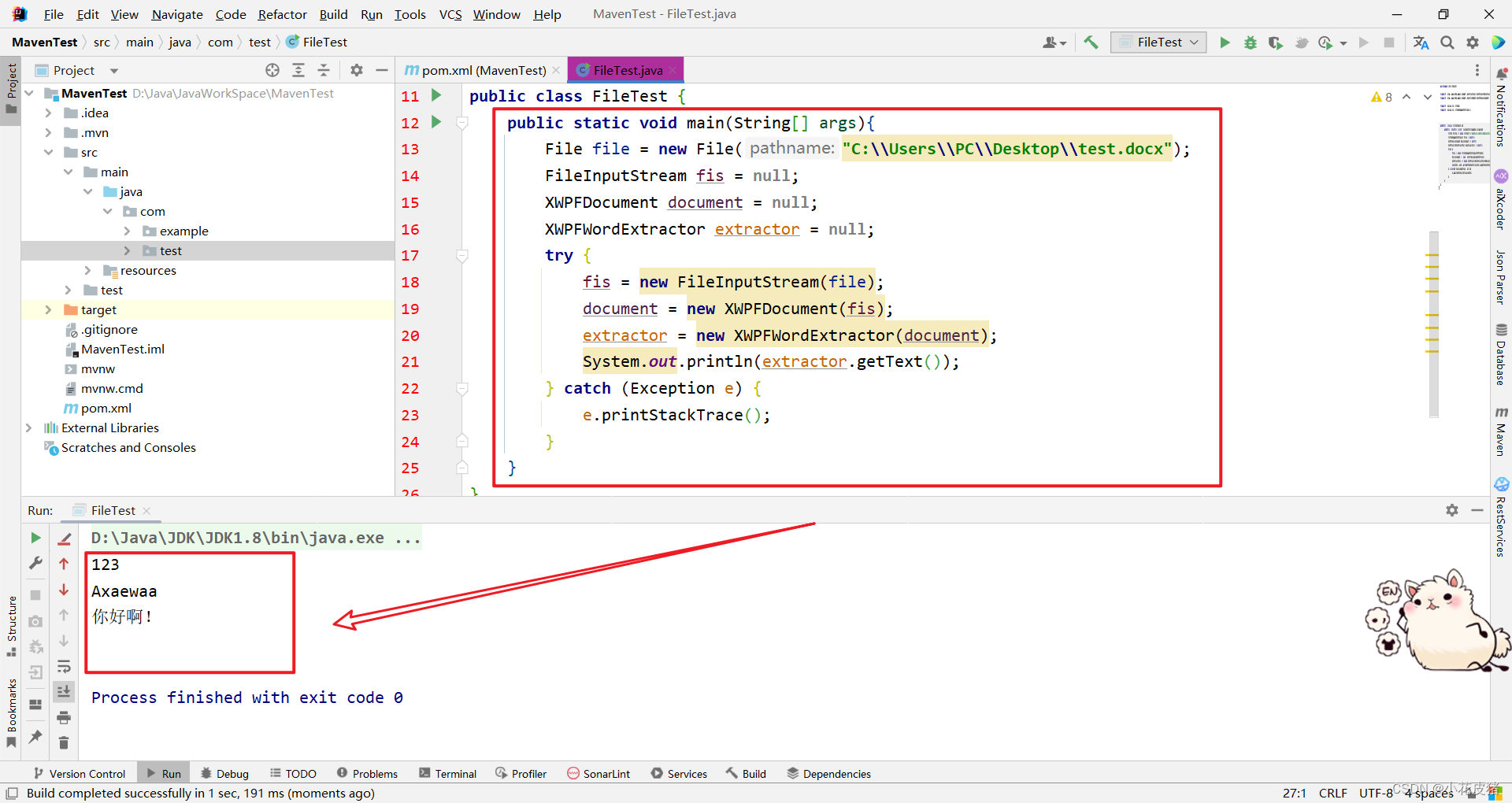This screenshot has width=1512, height=803.
Task: Run FileTest with the green play icon in the toolbar
Action: point(1225,43)
